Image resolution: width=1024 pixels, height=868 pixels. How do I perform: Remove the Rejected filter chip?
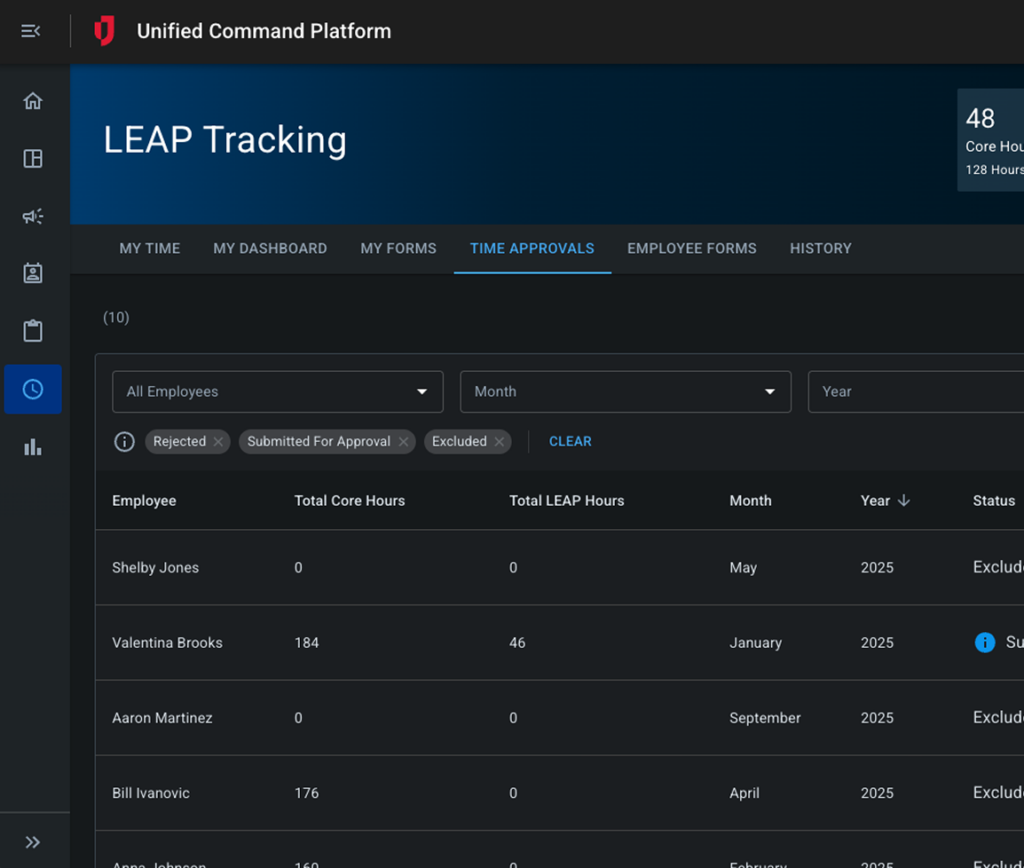point(218,442)
